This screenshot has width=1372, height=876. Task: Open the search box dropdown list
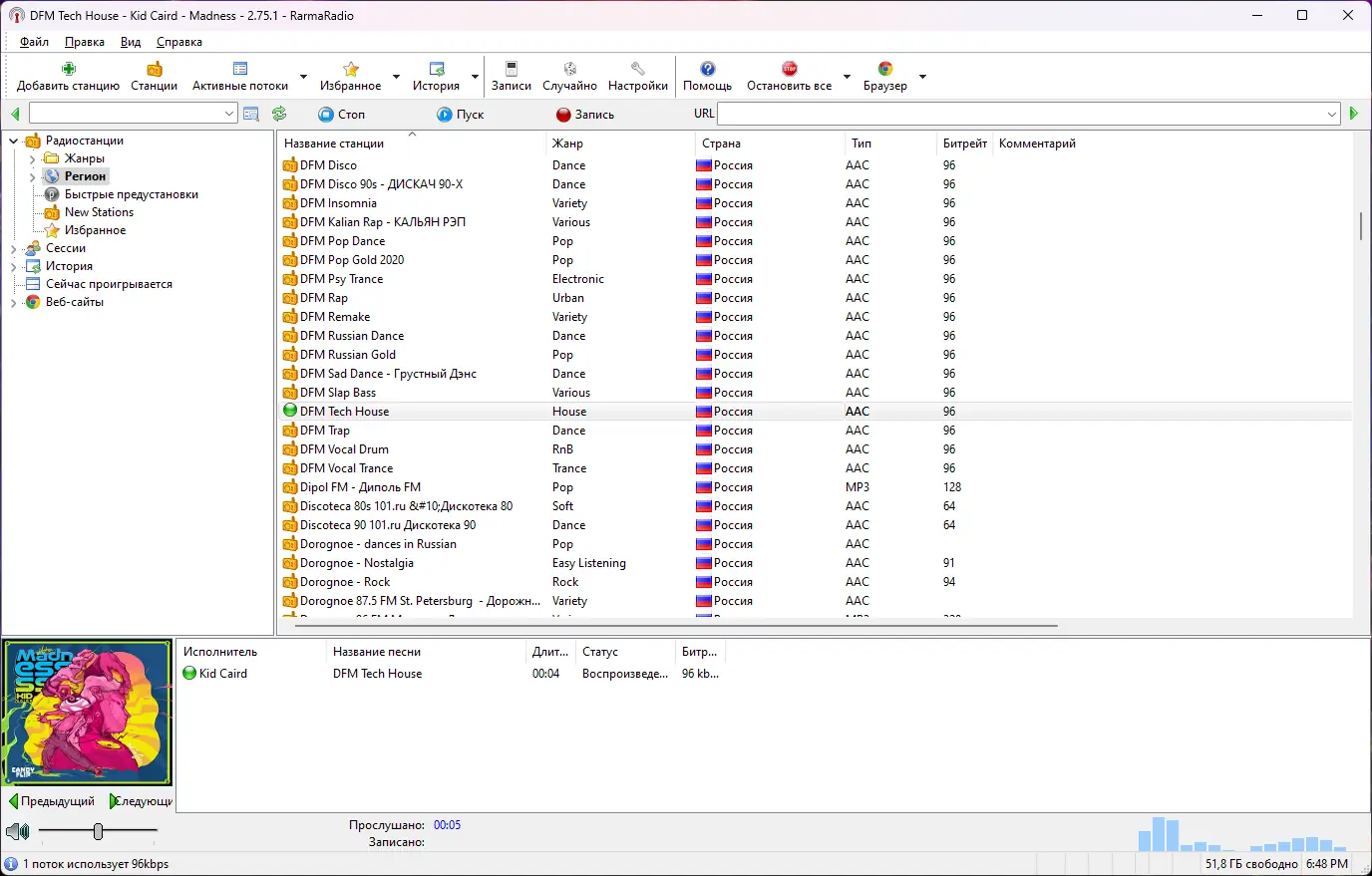(229, 114)
